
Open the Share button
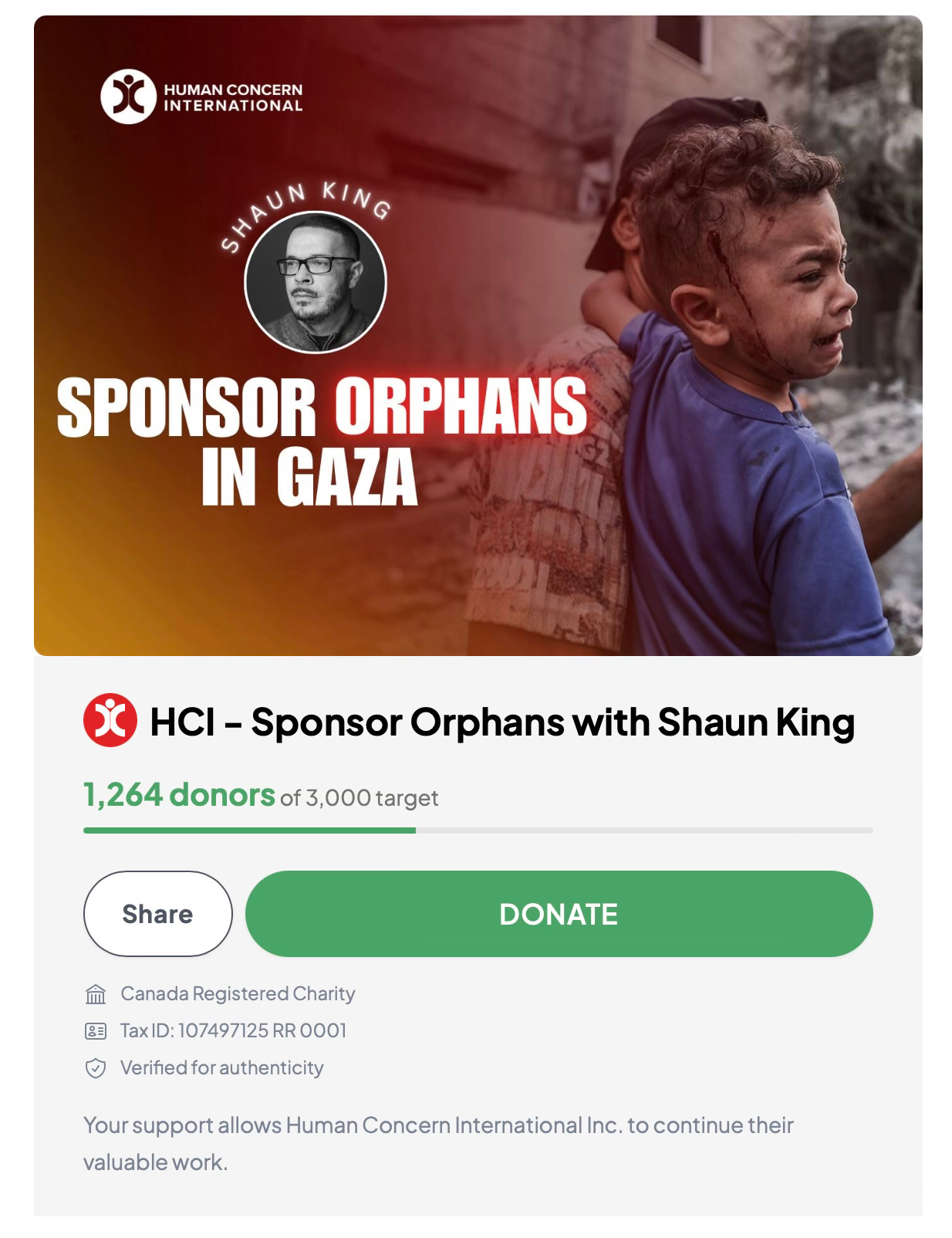[x=157, y=914]
